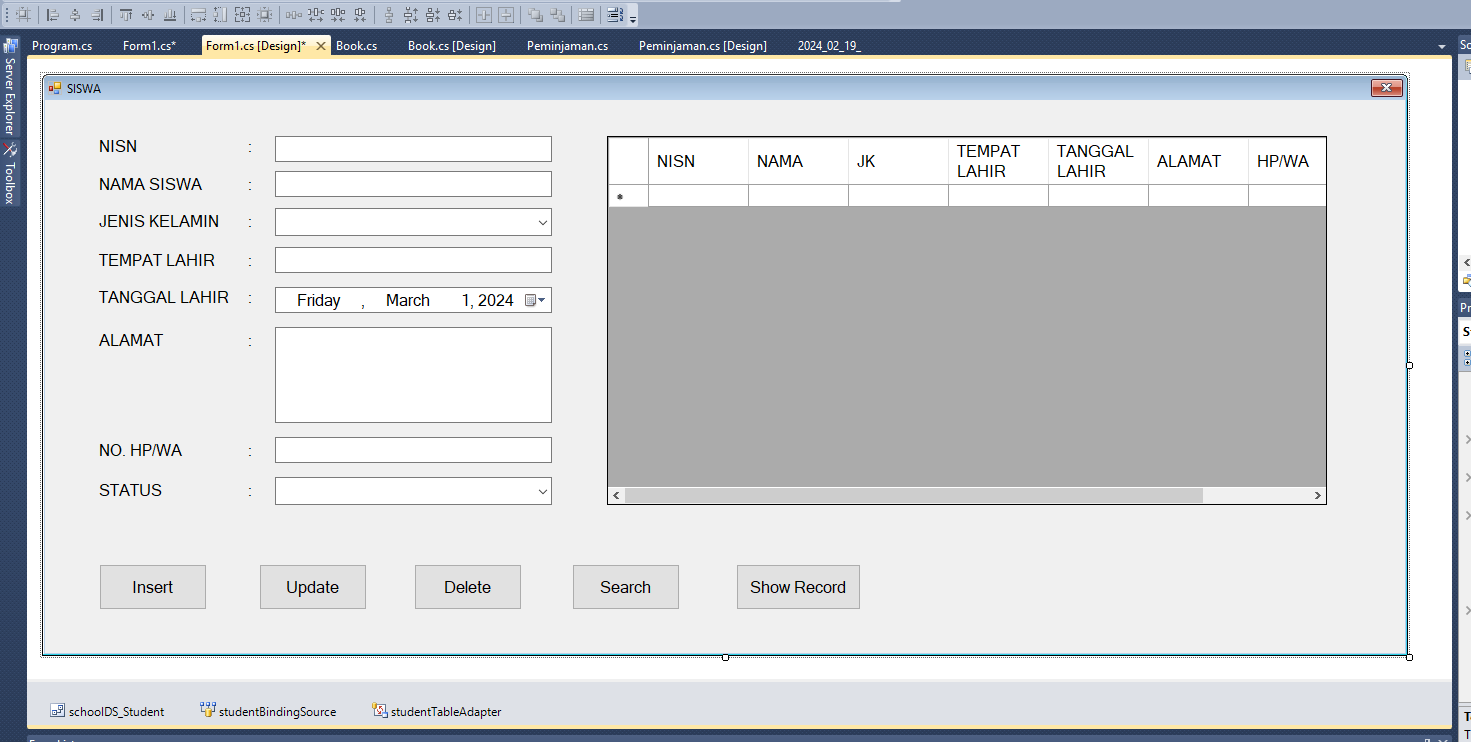Click the data grid horizontal scrollbar thumb
The height and width of the screenshot is (742, 1471).
tap(913, 496)
